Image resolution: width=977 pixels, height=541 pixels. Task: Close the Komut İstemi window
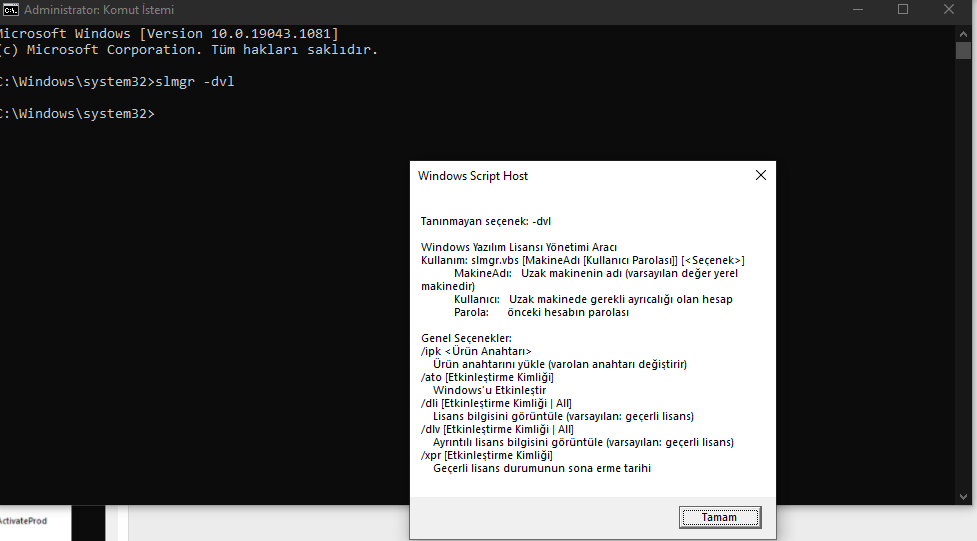pyautogui.click(x=949, y=9)
